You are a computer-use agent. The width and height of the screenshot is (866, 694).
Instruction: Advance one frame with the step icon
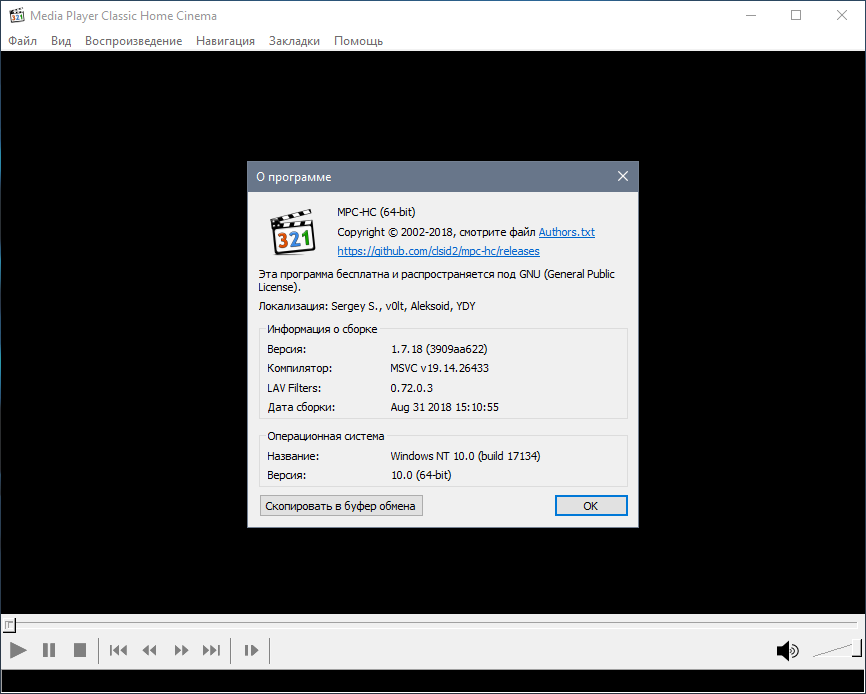[251, 650]
